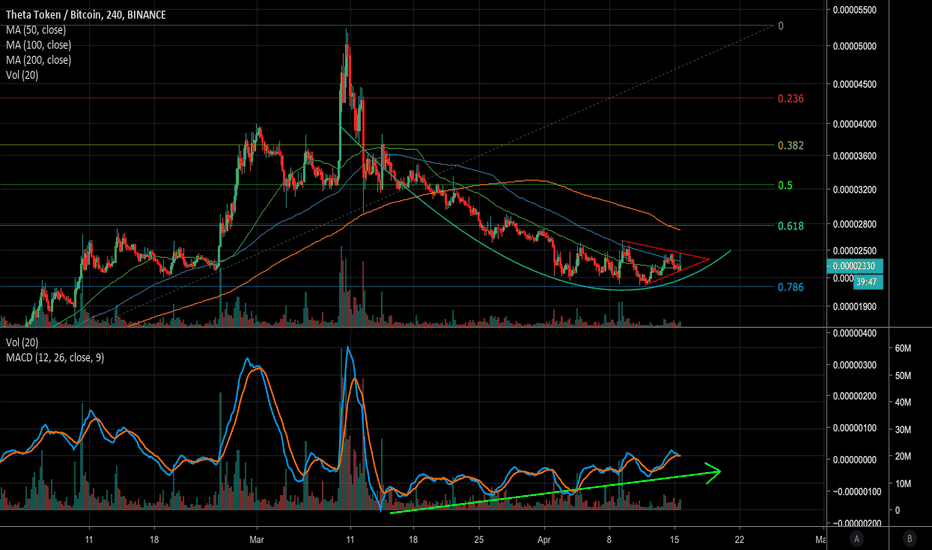
Task: Click price axis value 0.00001900
Action: [x=854, y=307]
